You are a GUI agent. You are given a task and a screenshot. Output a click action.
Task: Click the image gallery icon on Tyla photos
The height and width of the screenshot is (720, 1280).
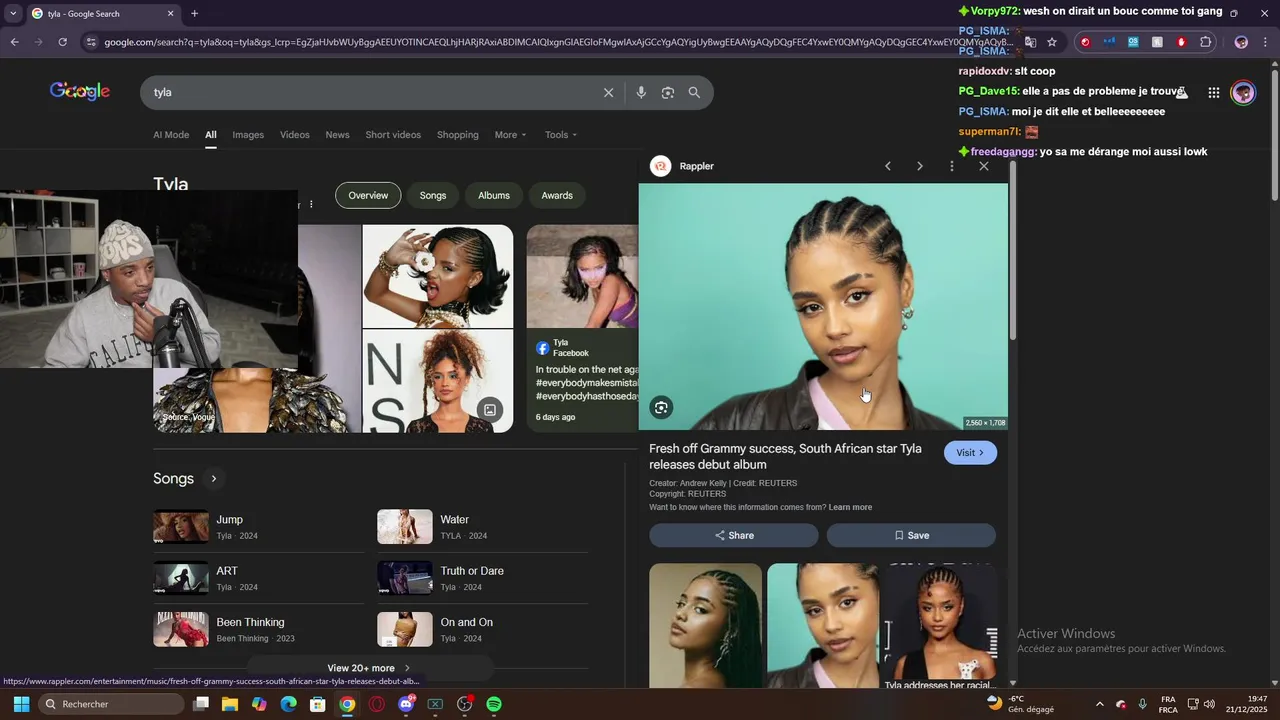pos(490,409)
